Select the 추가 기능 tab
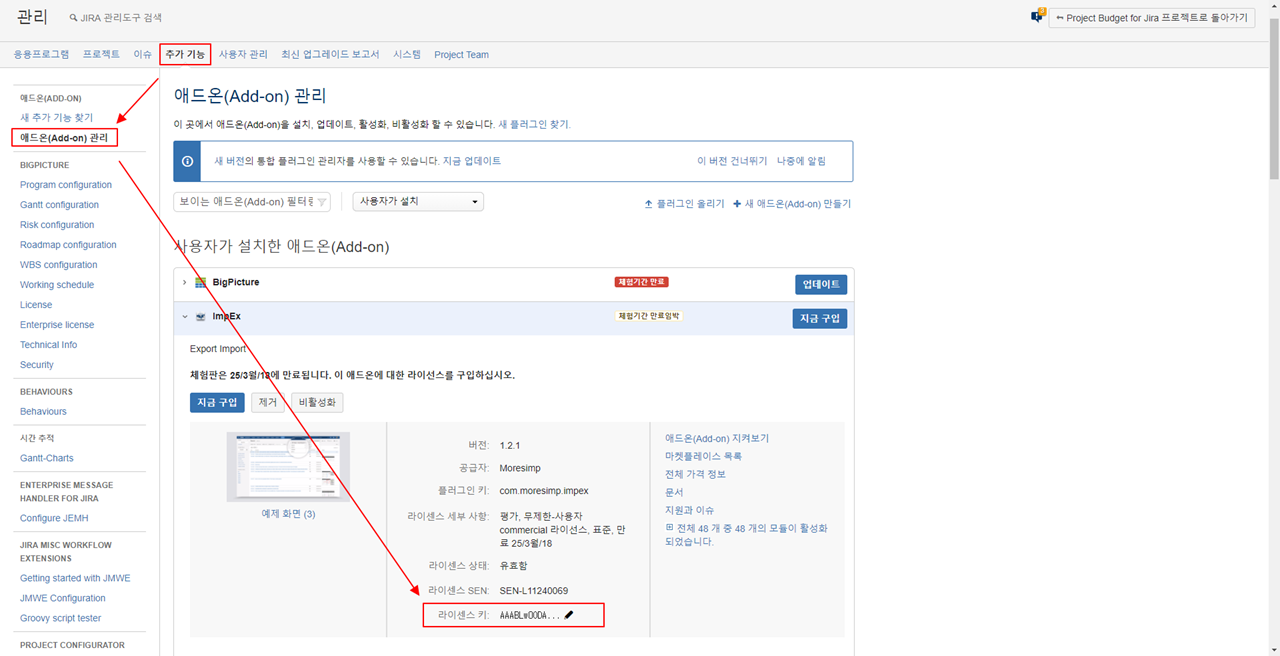The image size is (1280, 656). coord(185,55)
